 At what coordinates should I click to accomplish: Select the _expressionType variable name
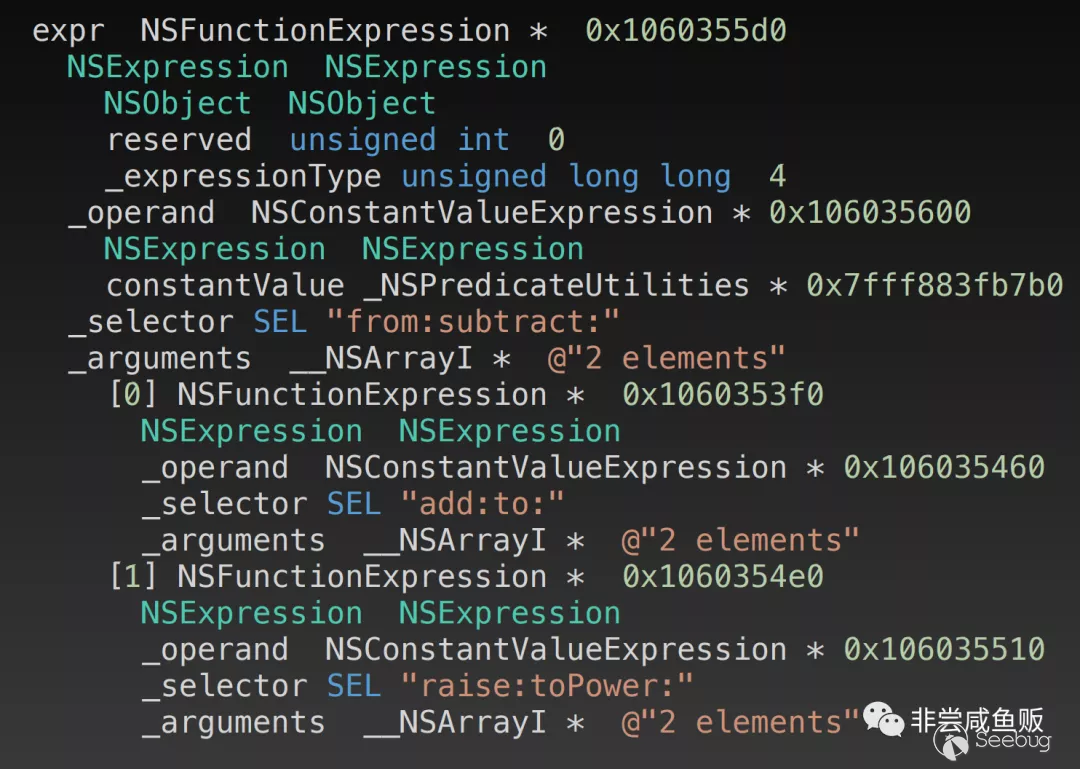coord(243,177)
